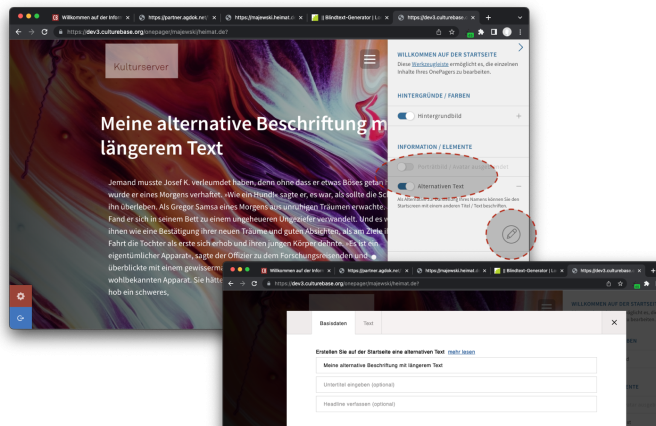Click the Untertitel eingeben input field
The height and width of the screenshot is (426, 656).
click(x=455, y=384)
